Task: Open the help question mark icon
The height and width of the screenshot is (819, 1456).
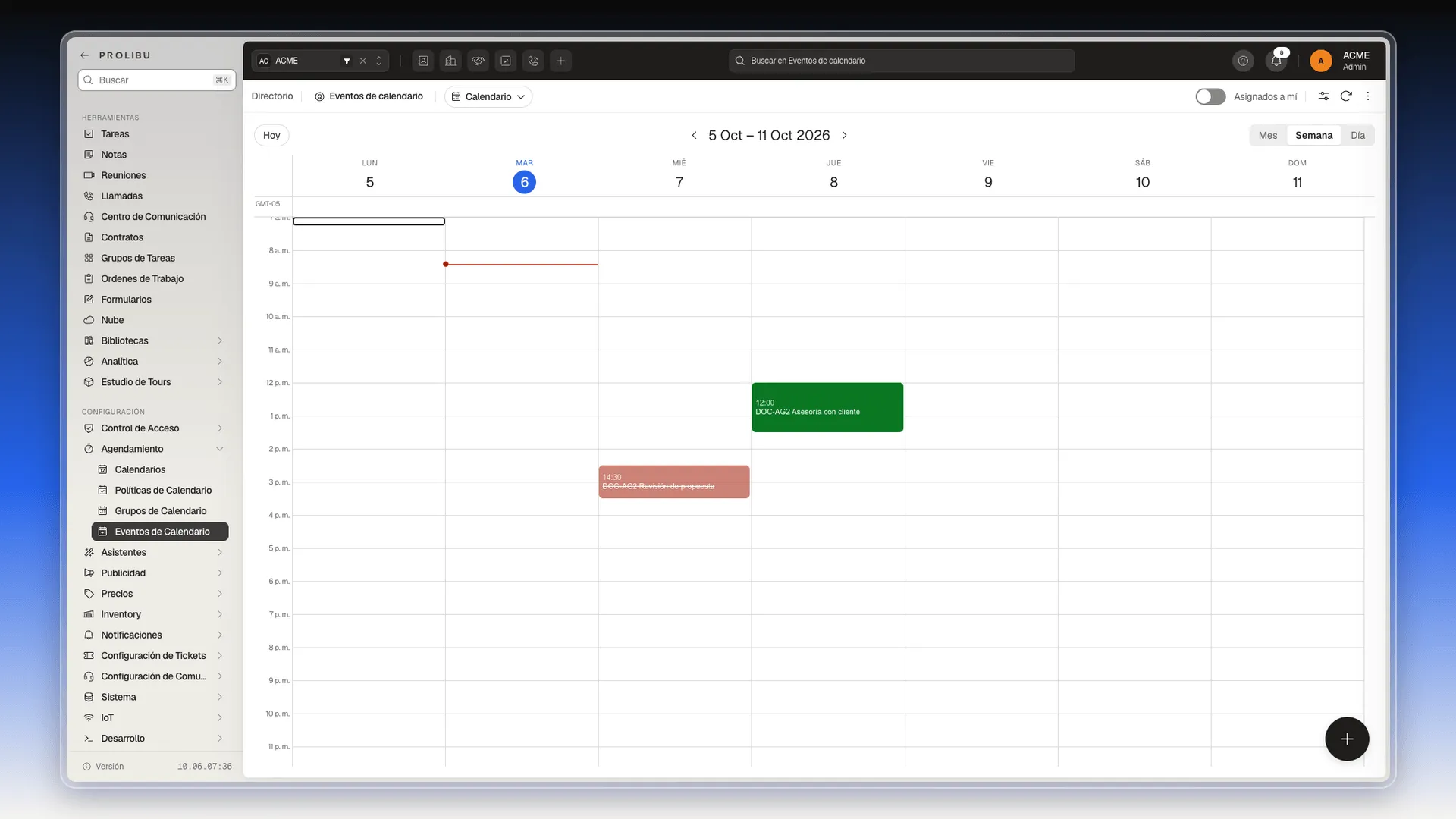Action: [1243, 61]
